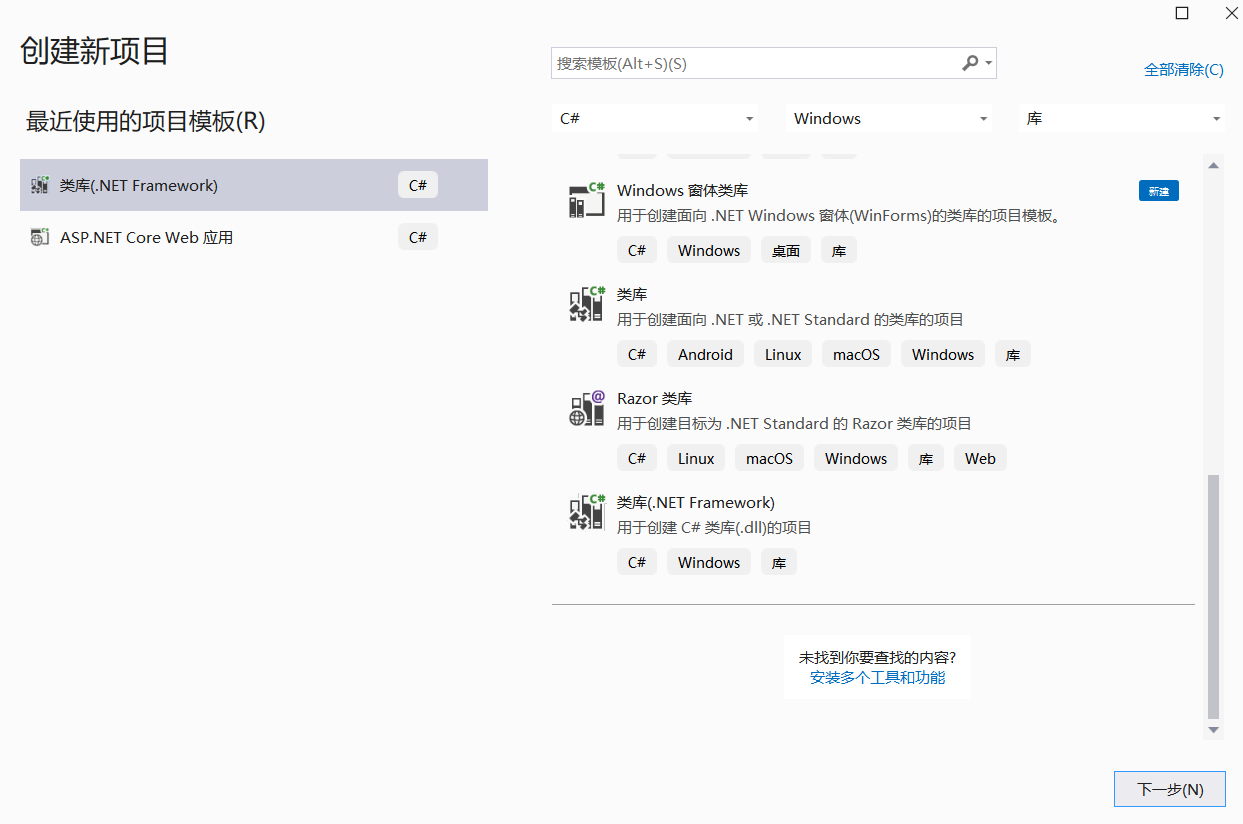Click the 库 tag under 类库(.NET Framework) result

(x=779, y=562)
